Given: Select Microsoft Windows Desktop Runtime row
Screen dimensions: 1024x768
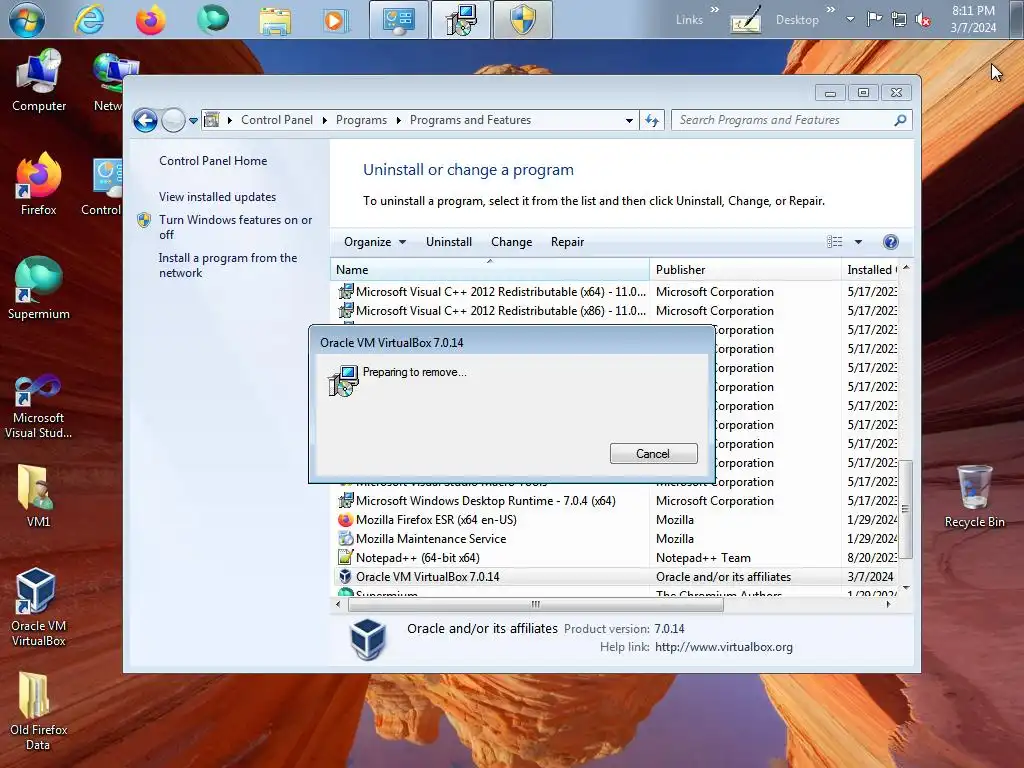Looking at the screenshot, I should (616, 501).
